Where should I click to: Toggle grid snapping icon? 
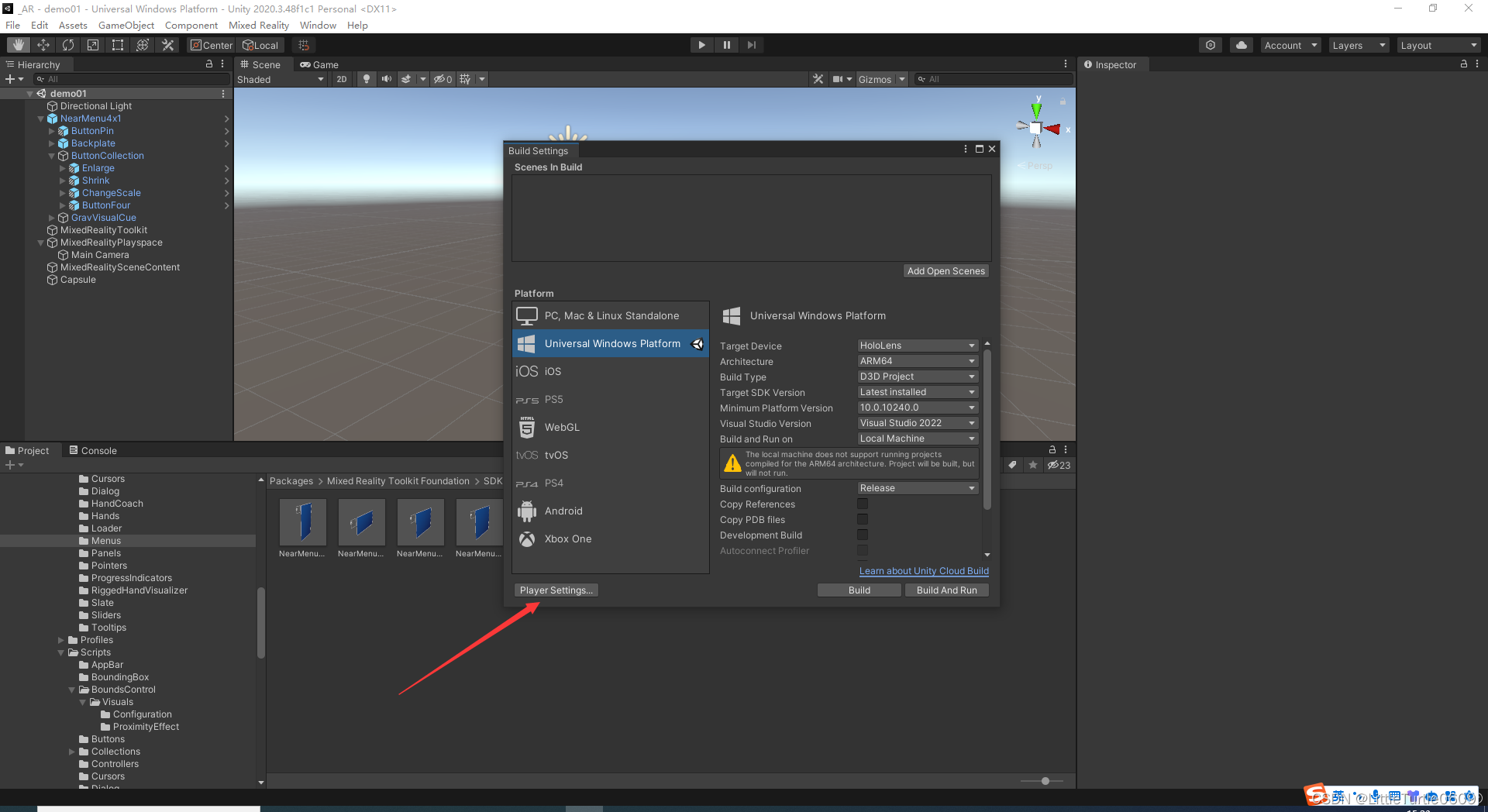tap(304, 45)
